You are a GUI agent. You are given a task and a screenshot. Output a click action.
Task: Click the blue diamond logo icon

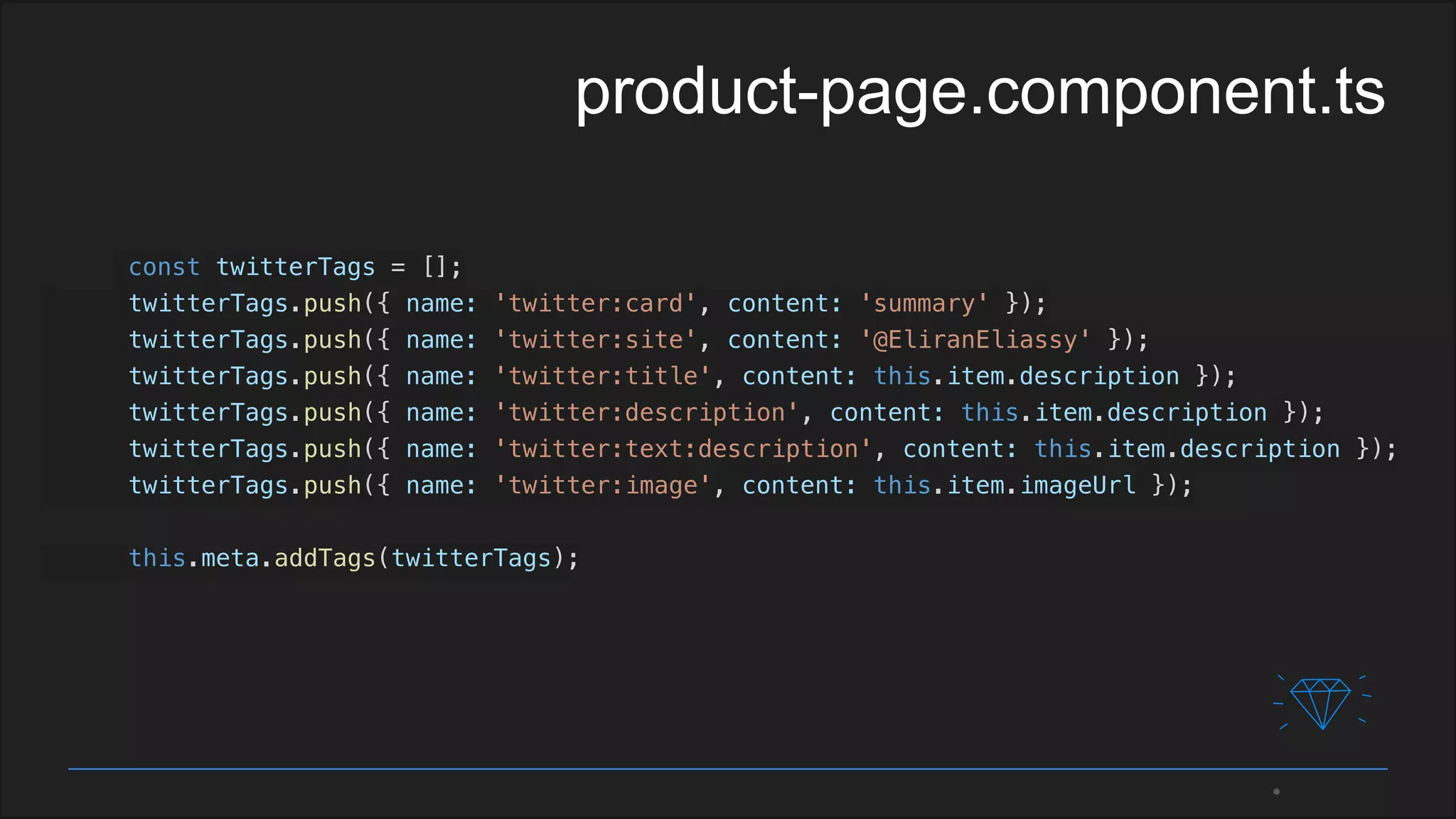tap(1321, 702)
